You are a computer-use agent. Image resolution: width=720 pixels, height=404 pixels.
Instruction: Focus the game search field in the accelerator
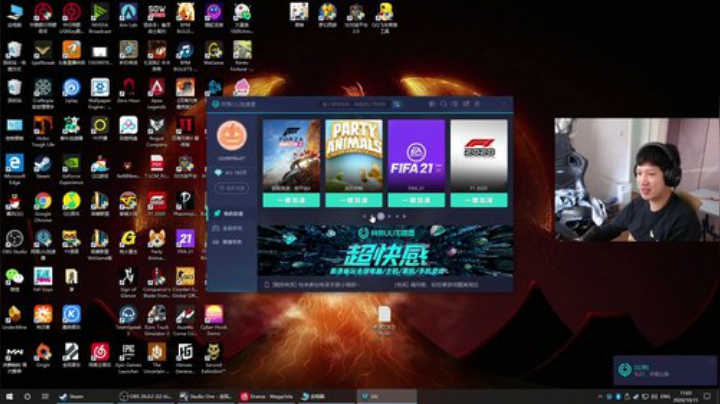[x=356, y=104]
